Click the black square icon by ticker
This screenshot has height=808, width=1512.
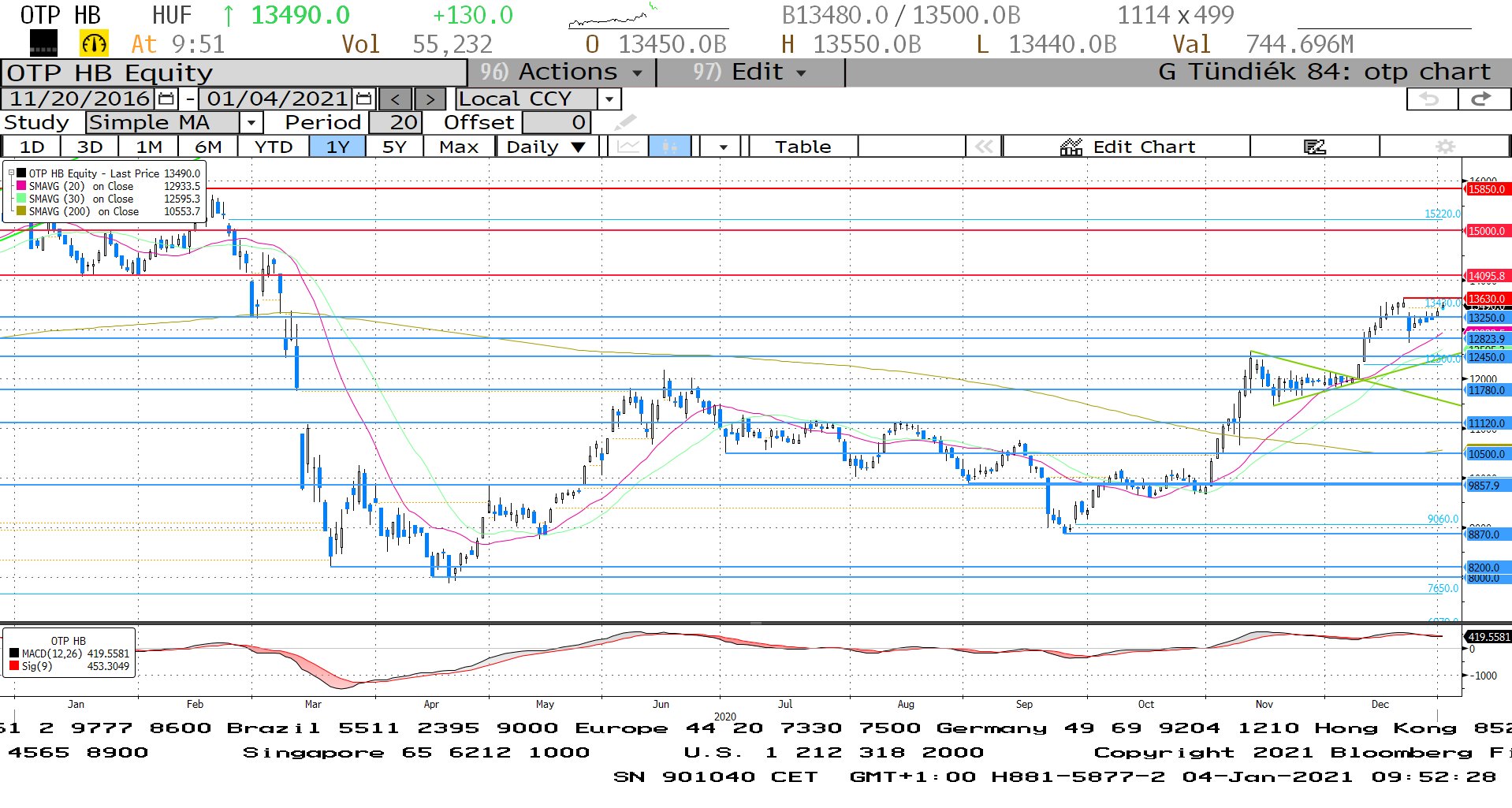43,43
